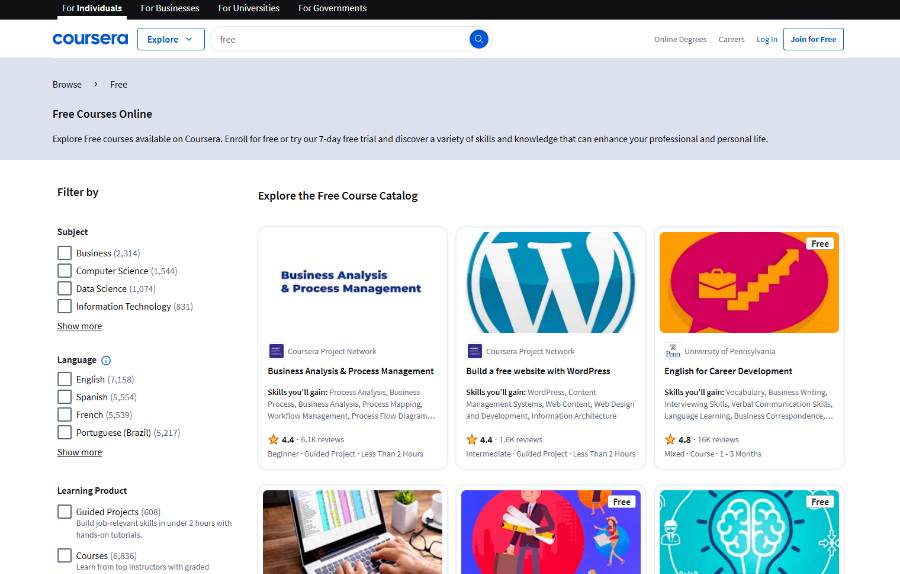This screenshot has width=900, height=574.
Task: Check the Portuguese (Brazil) language filter
Action: [64, 432]
